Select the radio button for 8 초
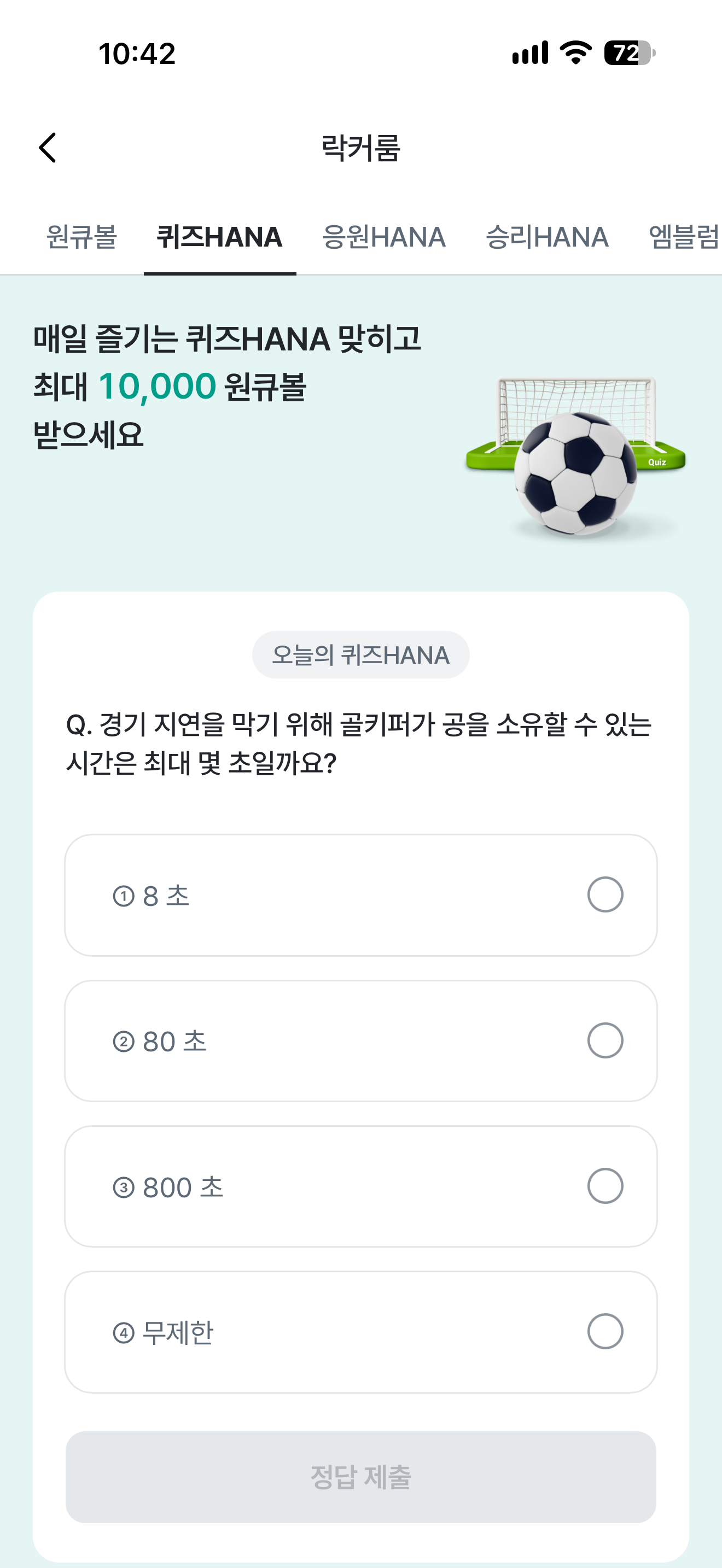This screenshot has width=722, height=1568. point(604,895)
